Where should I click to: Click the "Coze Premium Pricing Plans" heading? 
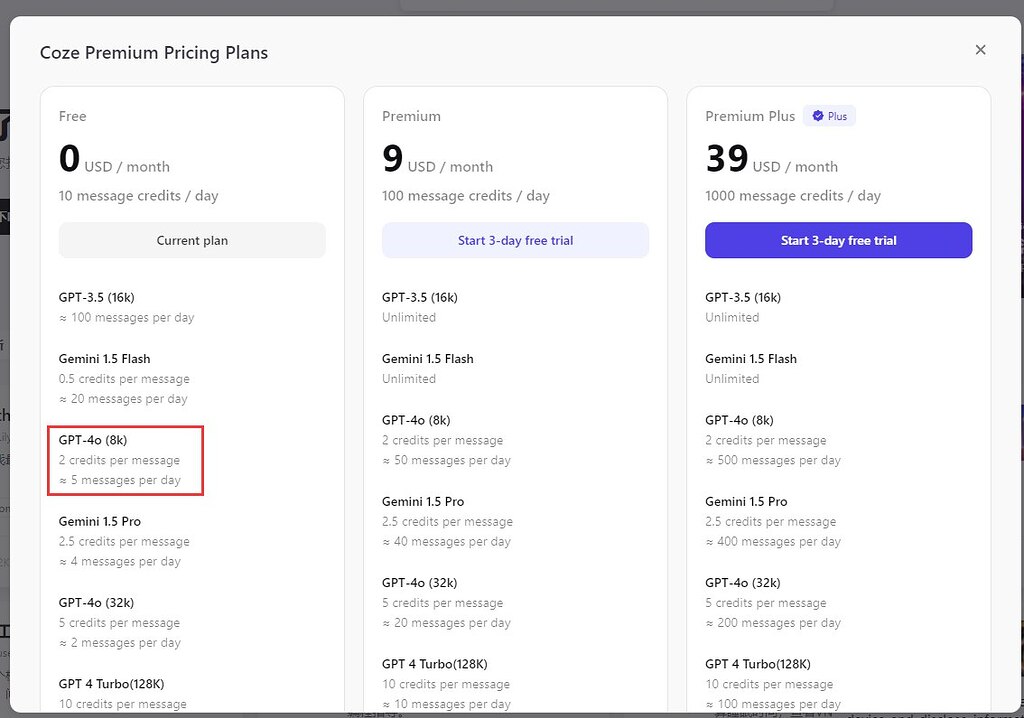(154, 53)
